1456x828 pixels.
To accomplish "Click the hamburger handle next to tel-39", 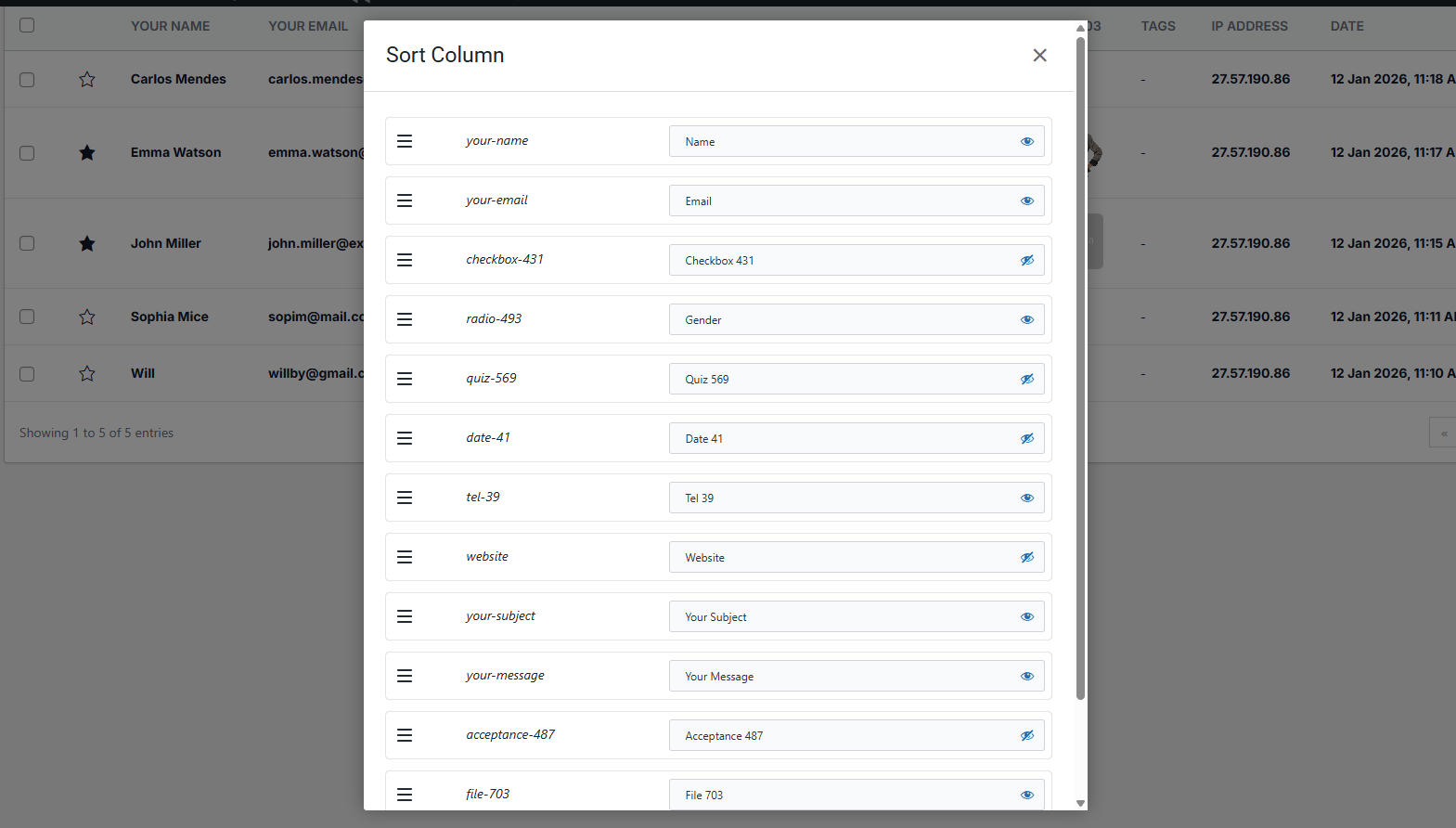I will point(405,498).
